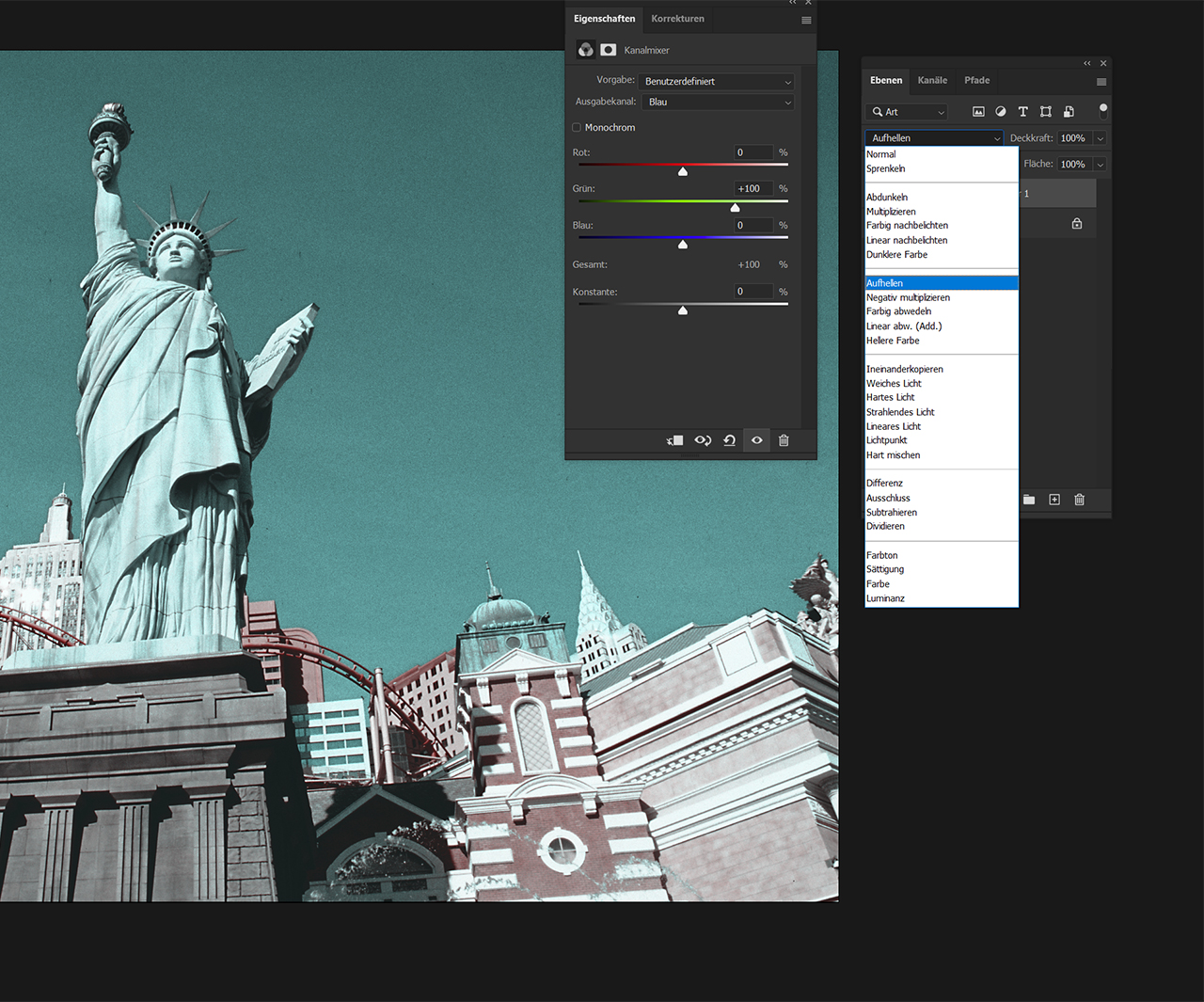Click the clip-to-layer icon in Eigenschaften panel
1204x1002 pixels.
[674, 440]
